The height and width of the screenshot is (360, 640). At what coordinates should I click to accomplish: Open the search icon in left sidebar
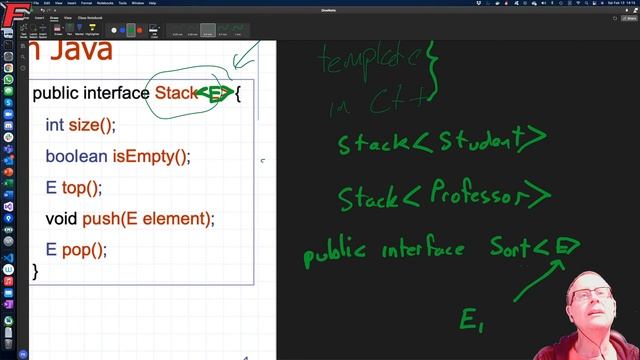(23, 57)
